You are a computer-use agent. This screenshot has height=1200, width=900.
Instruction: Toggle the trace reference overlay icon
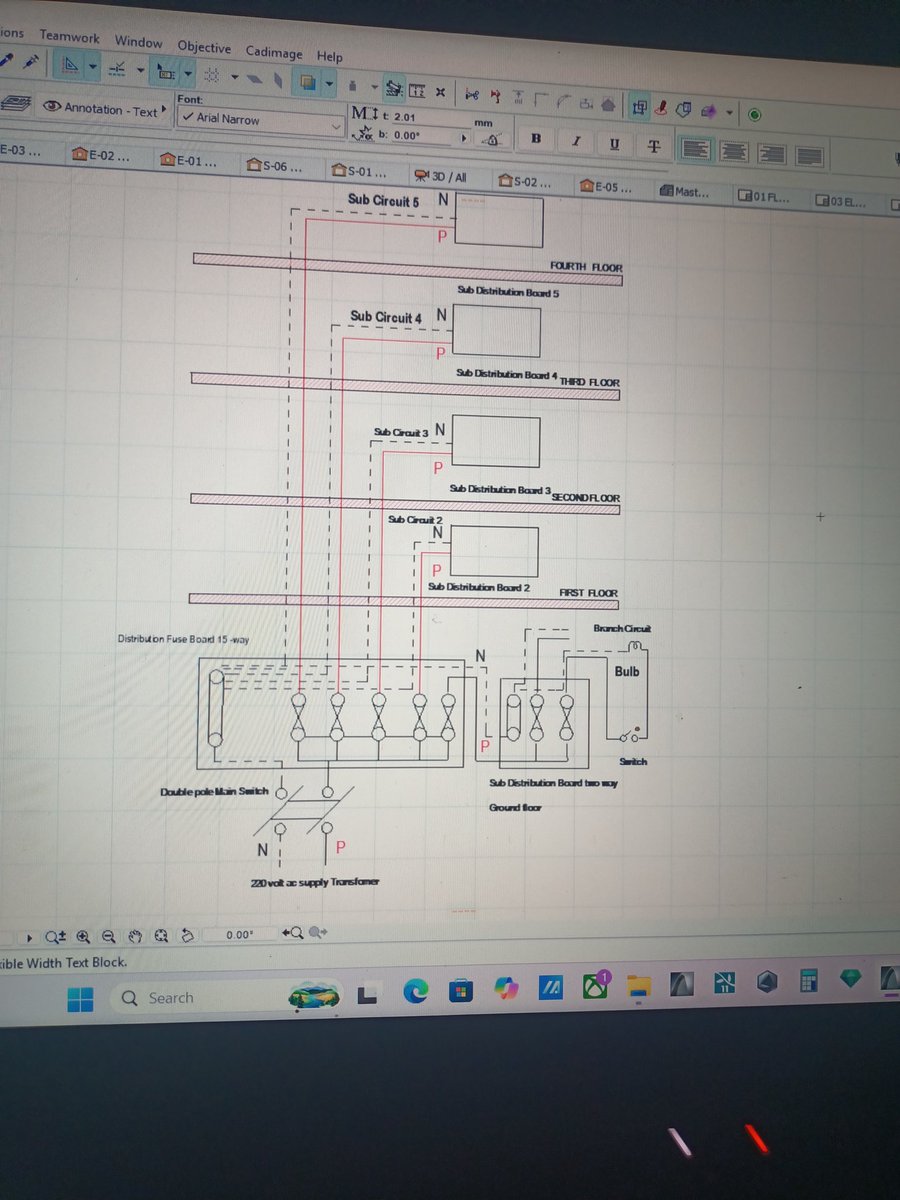coord(308,82)
